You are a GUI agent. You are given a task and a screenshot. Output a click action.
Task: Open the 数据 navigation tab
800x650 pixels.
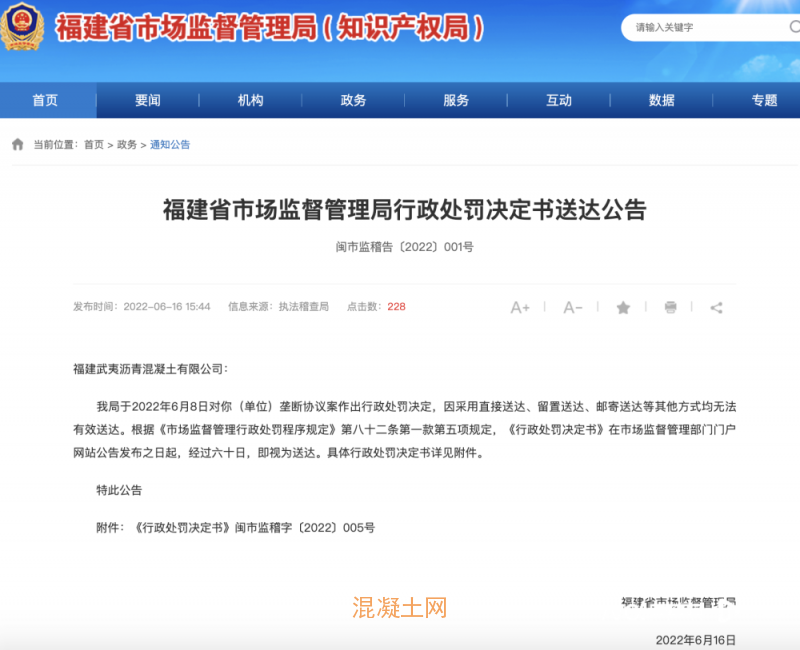point(662,100)
